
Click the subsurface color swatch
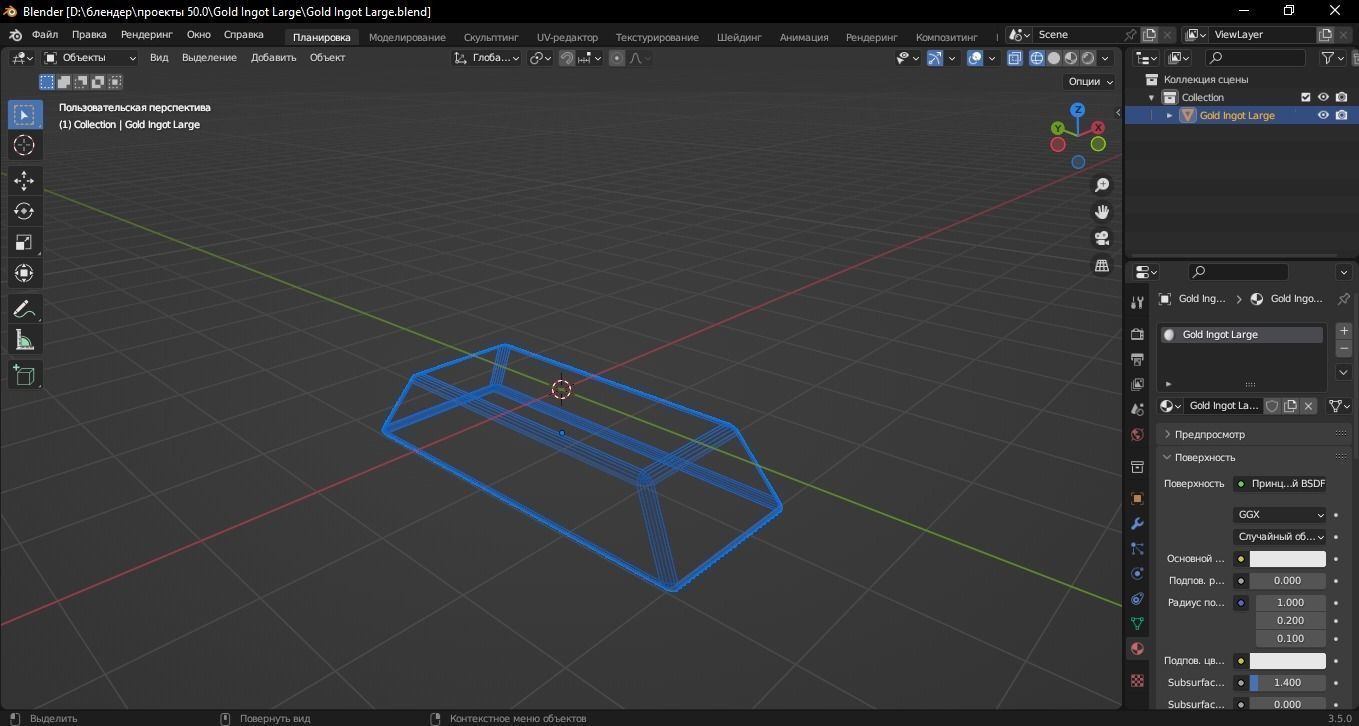pos(1287,661)
